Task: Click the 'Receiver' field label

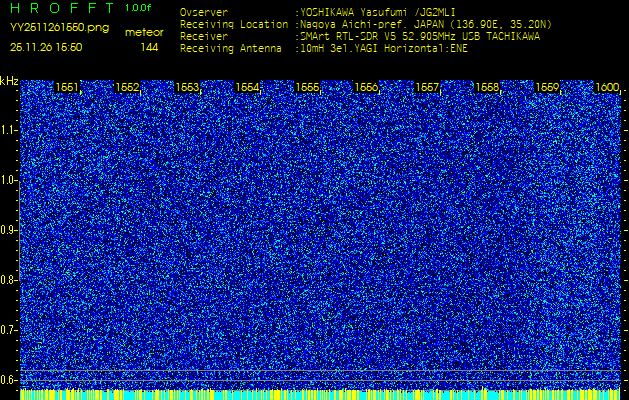Action: point(204,37)
